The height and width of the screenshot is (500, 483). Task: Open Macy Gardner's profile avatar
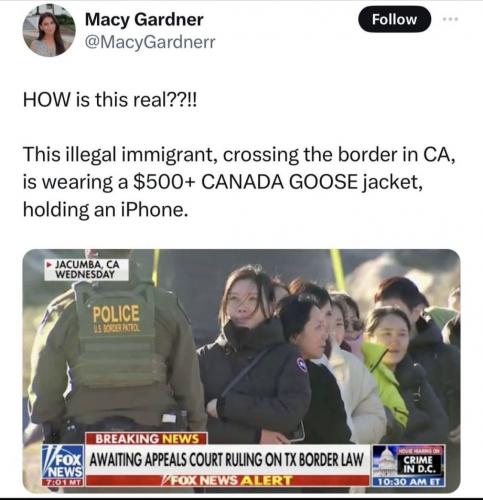coord(49,31)
